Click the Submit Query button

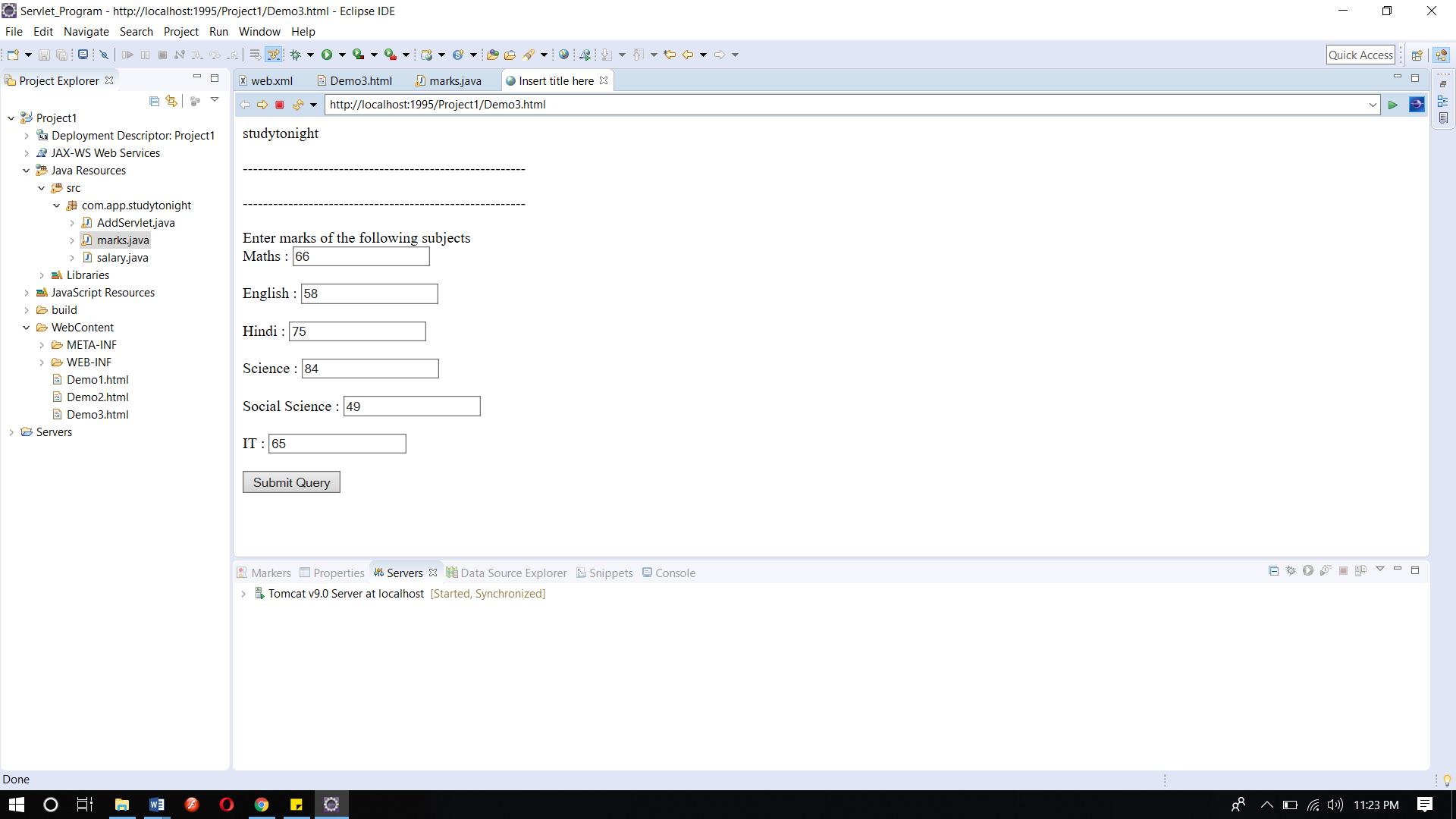coord(291,482)
